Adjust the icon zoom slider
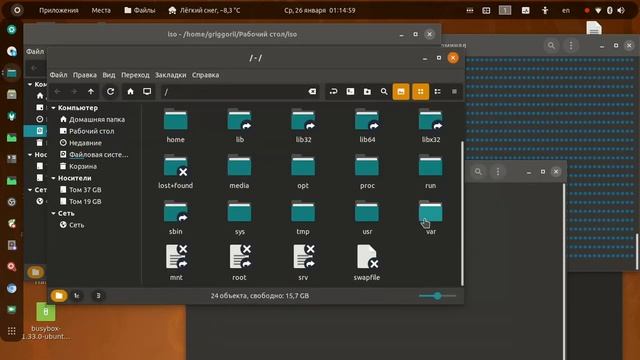This screenshot has width=640, height=360. [x=437, y=296]
